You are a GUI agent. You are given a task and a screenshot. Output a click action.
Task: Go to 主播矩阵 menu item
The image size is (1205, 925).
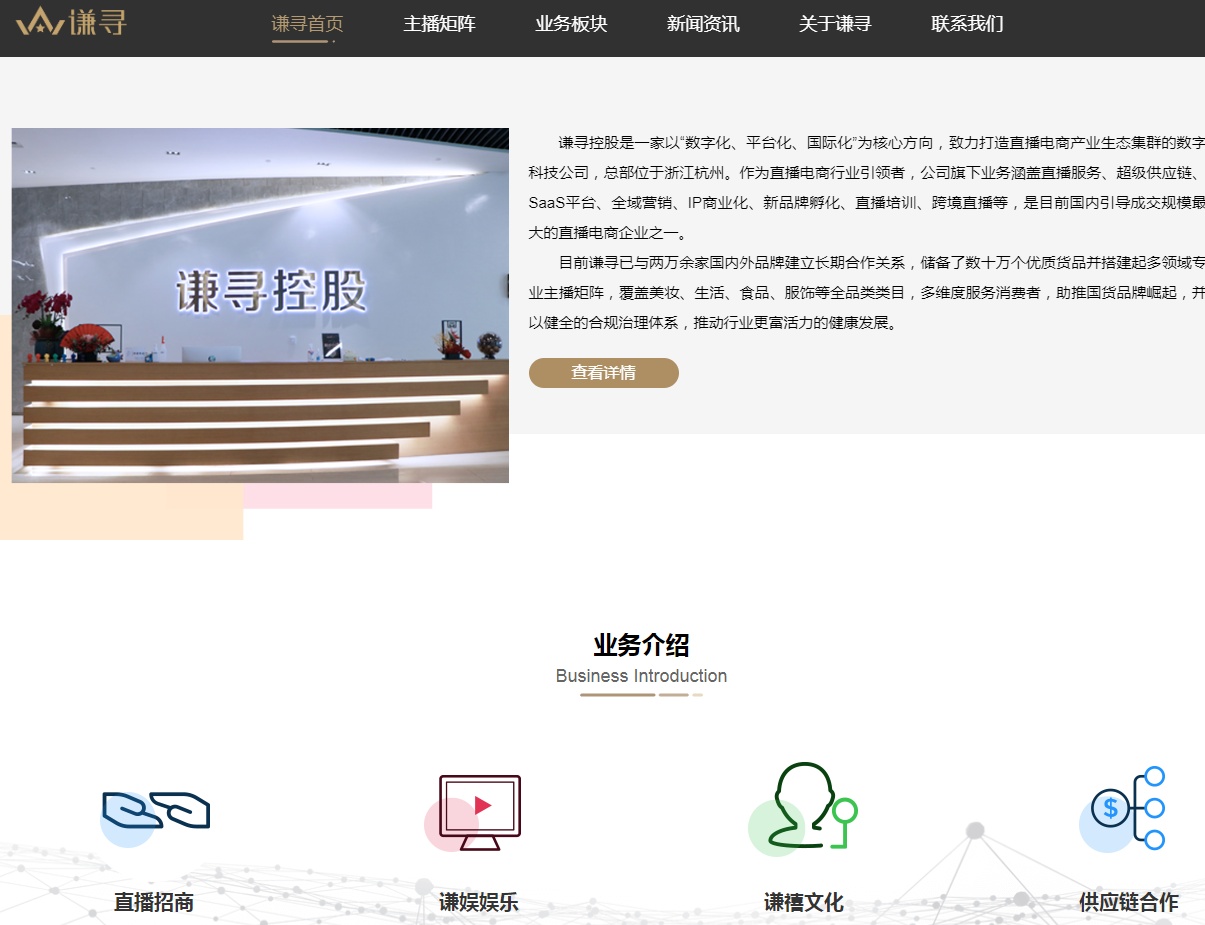(439, 24)
